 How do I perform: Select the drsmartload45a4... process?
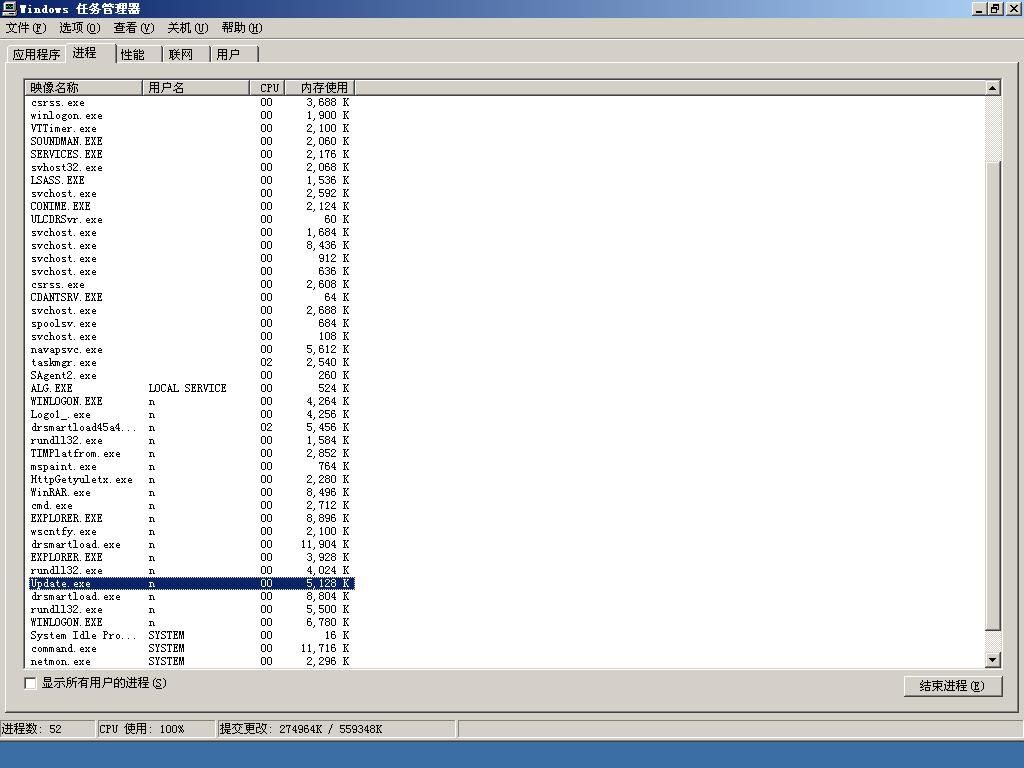pyautogui.click(x=190, y=428)
